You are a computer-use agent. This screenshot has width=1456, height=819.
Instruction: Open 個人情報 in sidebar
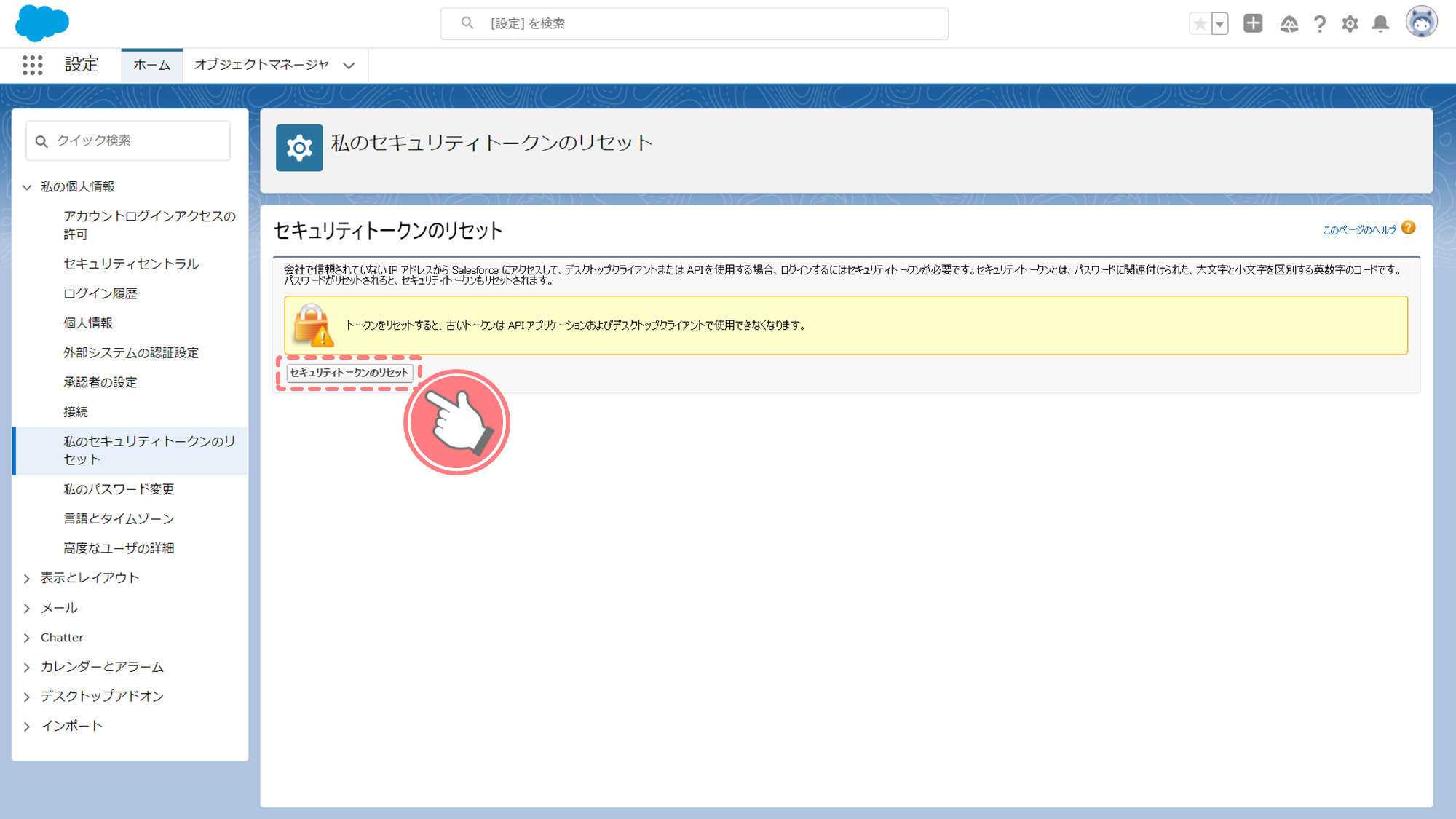coord(88,323)
